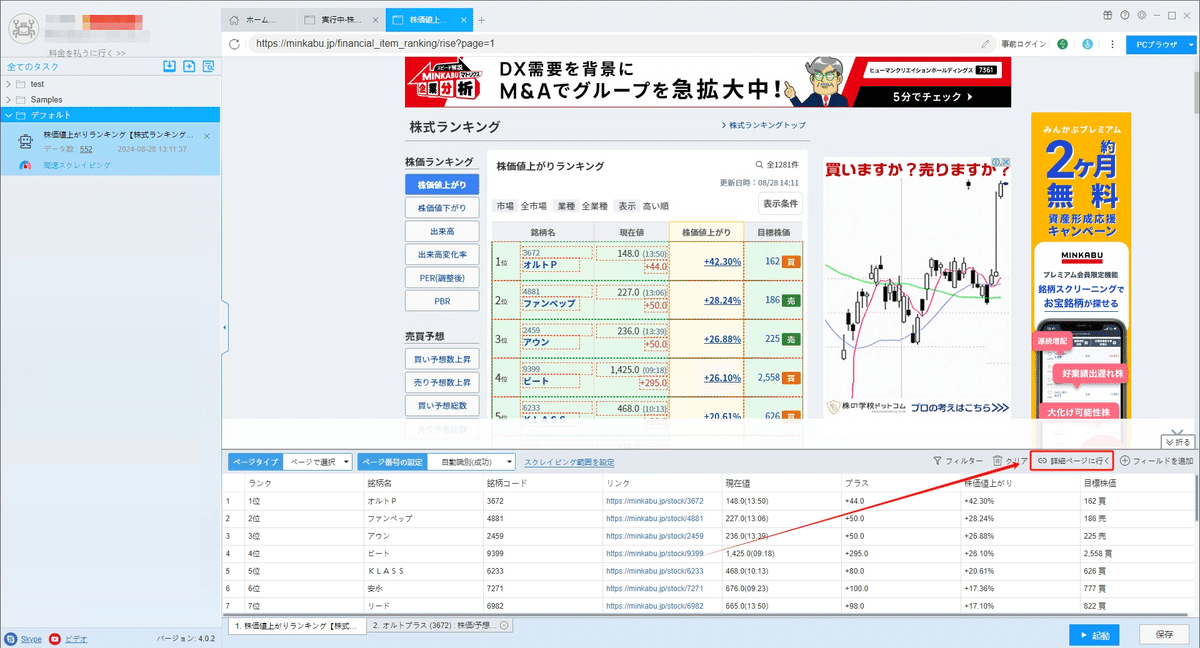The height and width of the screenshot is (648, 1200).
Task: Click the pencil edit icon in address bar
Action: (985, 44)
